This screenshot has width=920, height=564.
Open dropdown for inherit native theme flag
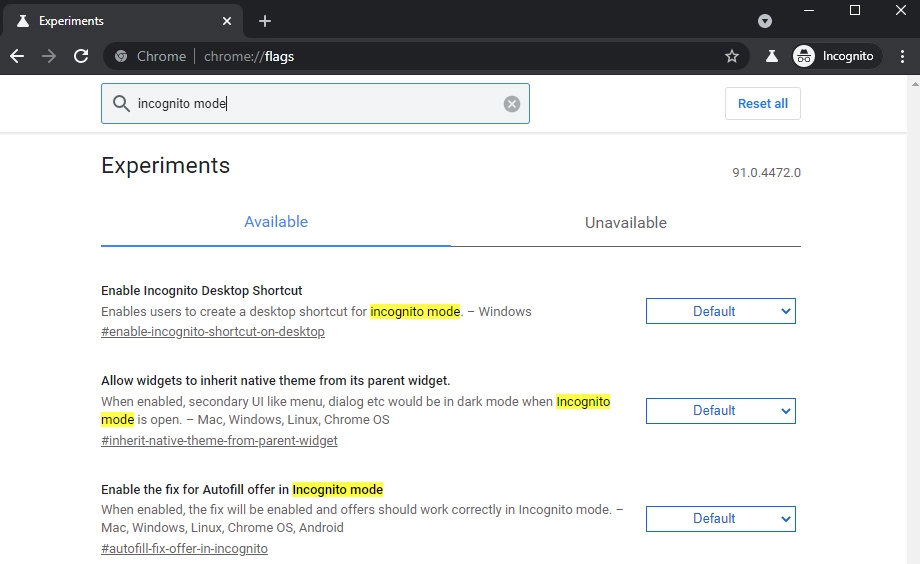(x=721, y=411)
